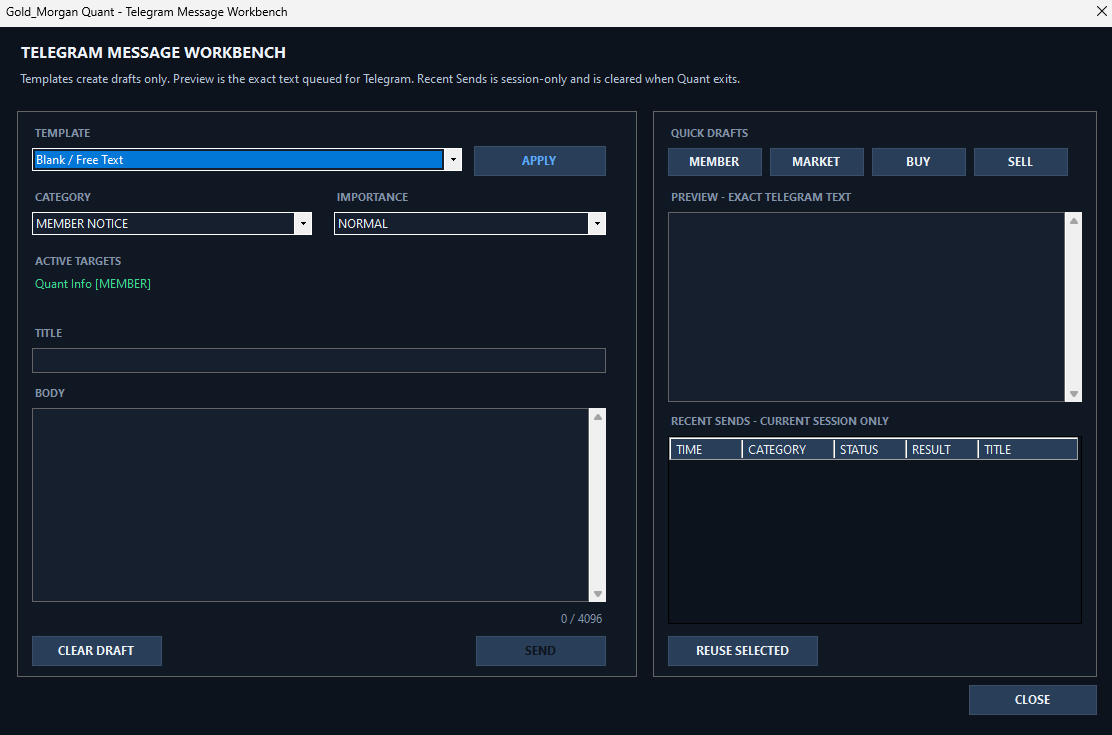The height and width of the screenshot is (735, 1112).
Task: Click the Quant Info [MEMBER] active target
Action: point(93,284)
